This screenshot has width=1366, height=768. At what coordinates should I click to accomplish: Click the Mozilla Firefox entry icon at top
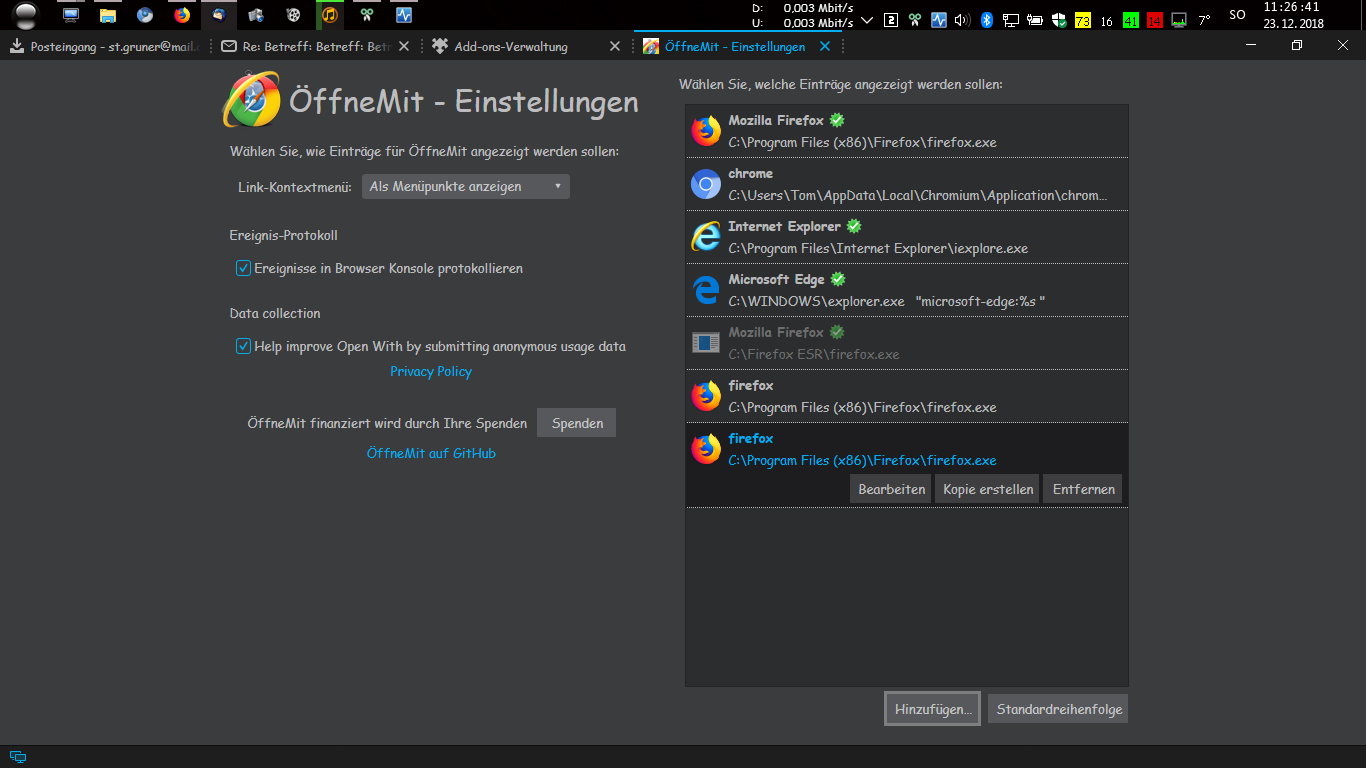[706, 131]
